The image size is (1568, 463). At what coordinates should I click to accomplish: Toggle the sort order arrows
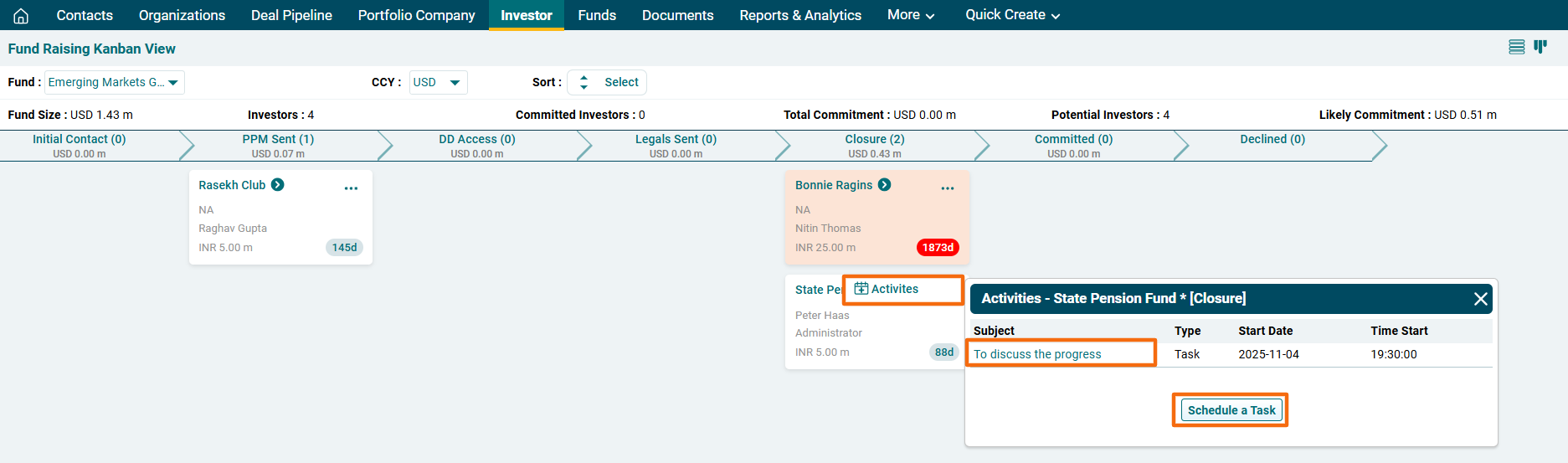(584, 82)
